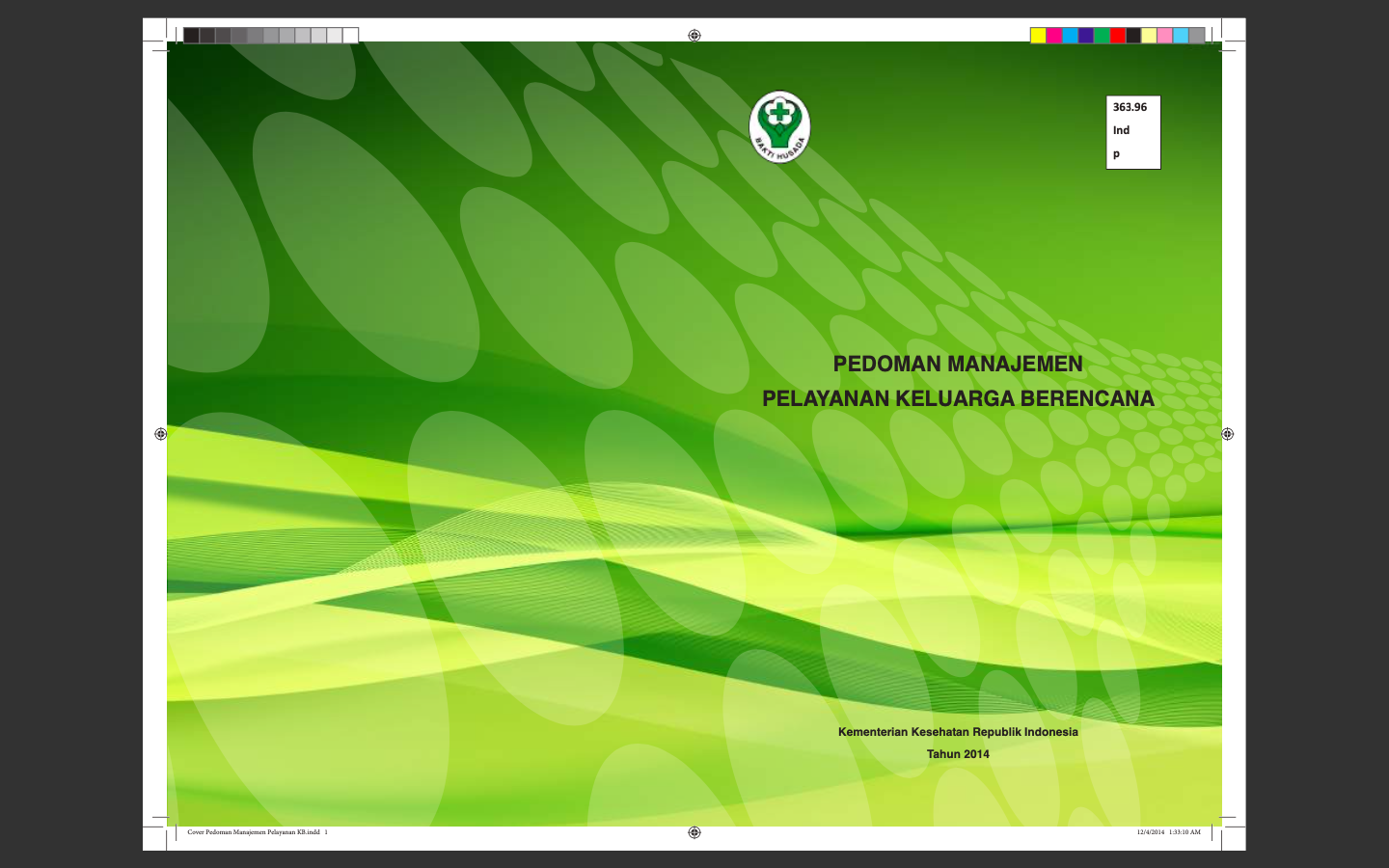Select the pink swatch in color bar

1165,36
